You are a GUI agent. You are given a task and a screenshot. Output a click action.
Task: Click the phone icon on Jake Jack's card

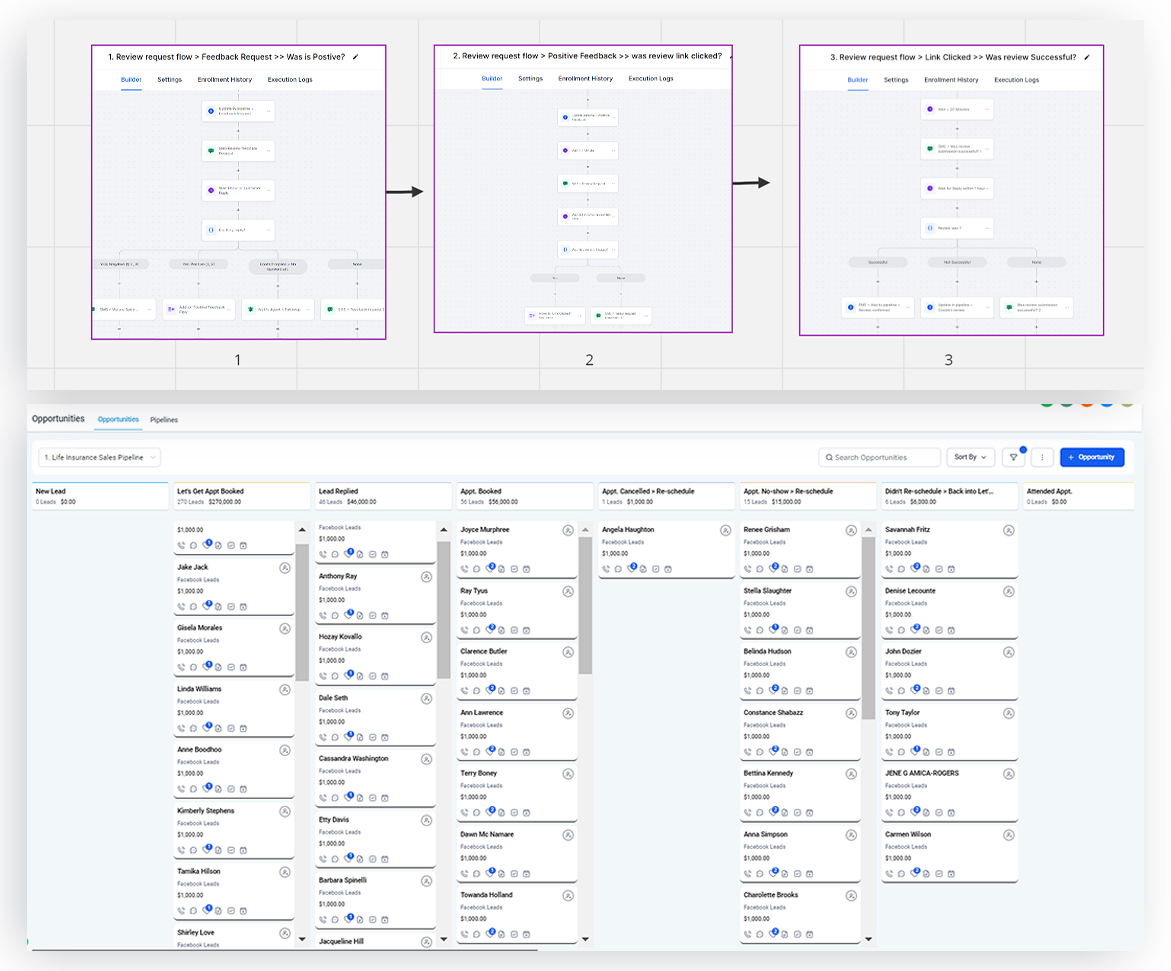click(x=181, y=606)
